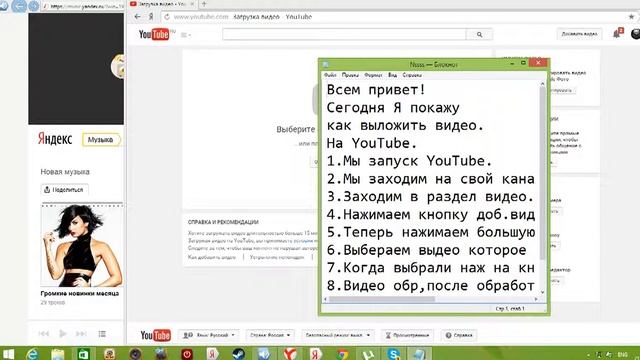The width and height of the screenshot is (640, 360).
Task: Click the Яндекс logo
Action: [x=55, y=139]
